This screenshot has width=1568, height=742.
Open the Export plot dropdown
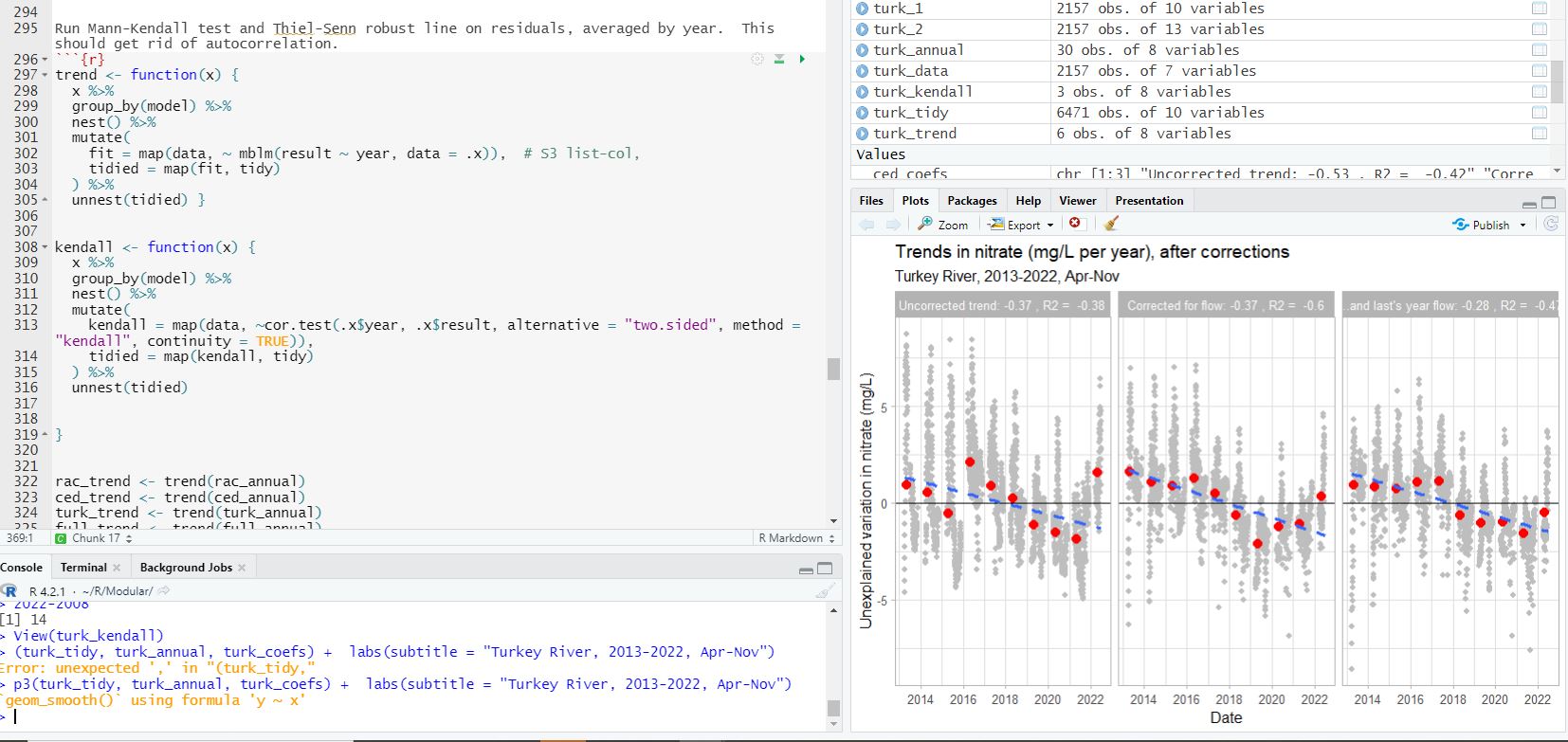(1021, 225)
